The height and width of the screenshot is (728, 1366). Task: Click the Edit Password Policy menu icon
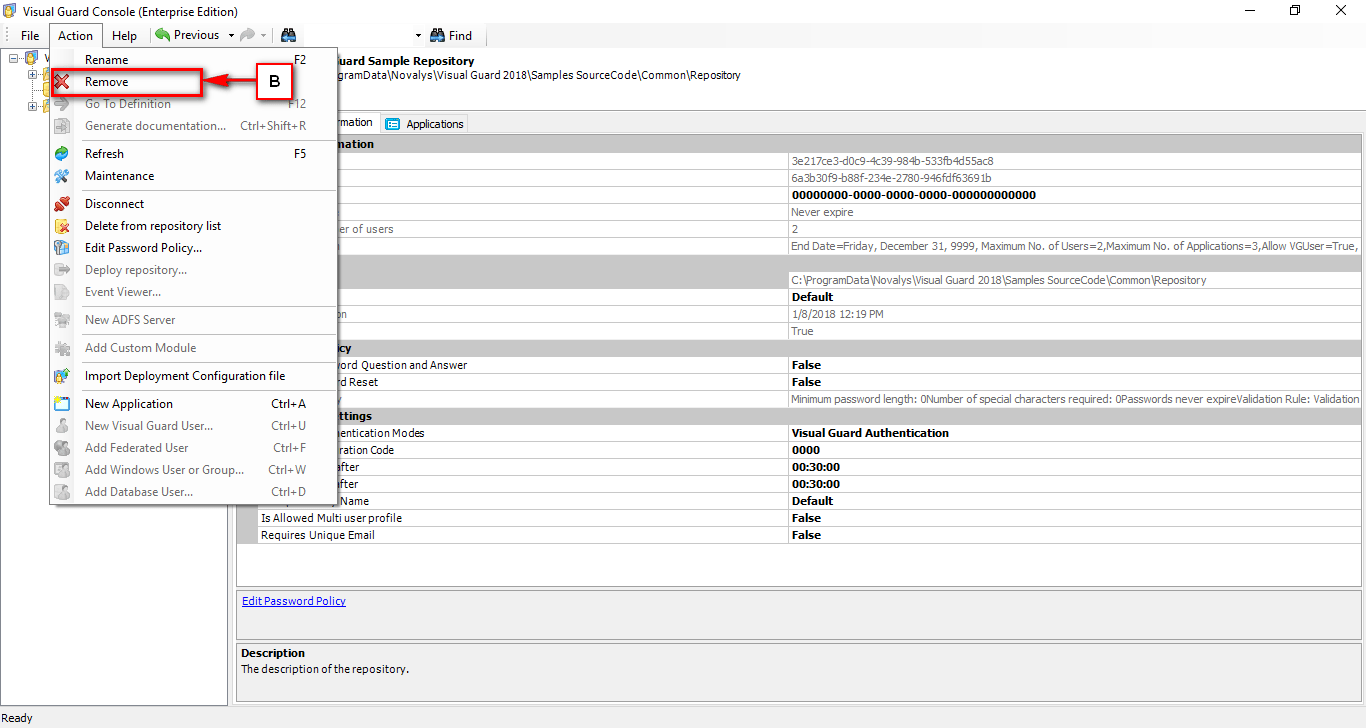click(x=62, y=247)
